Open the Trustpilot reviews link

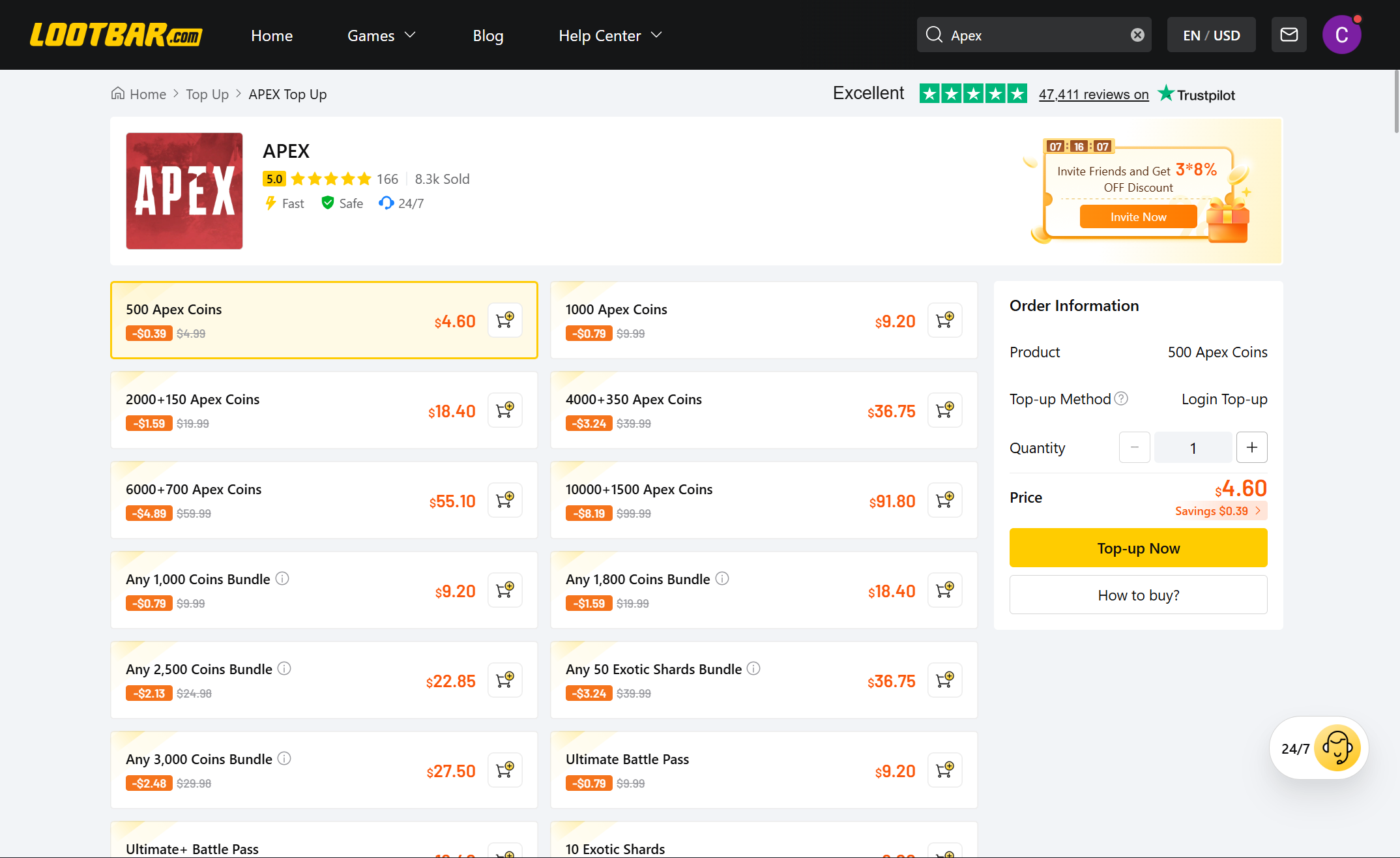tap(1093, 95)
